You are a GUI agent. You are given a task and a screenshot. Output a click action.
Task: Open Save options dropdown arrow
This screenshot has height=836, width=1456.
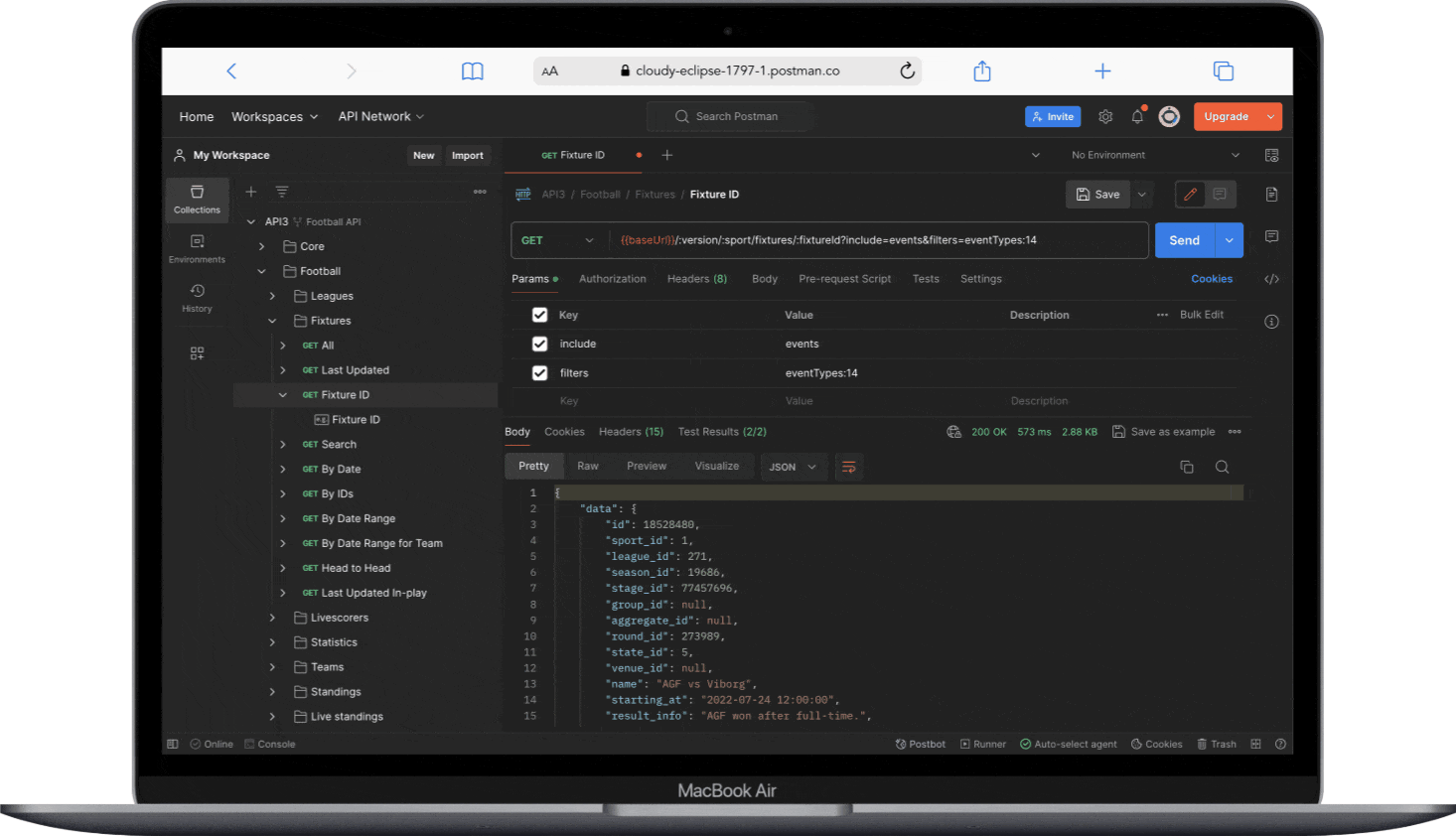point(1142,195)
